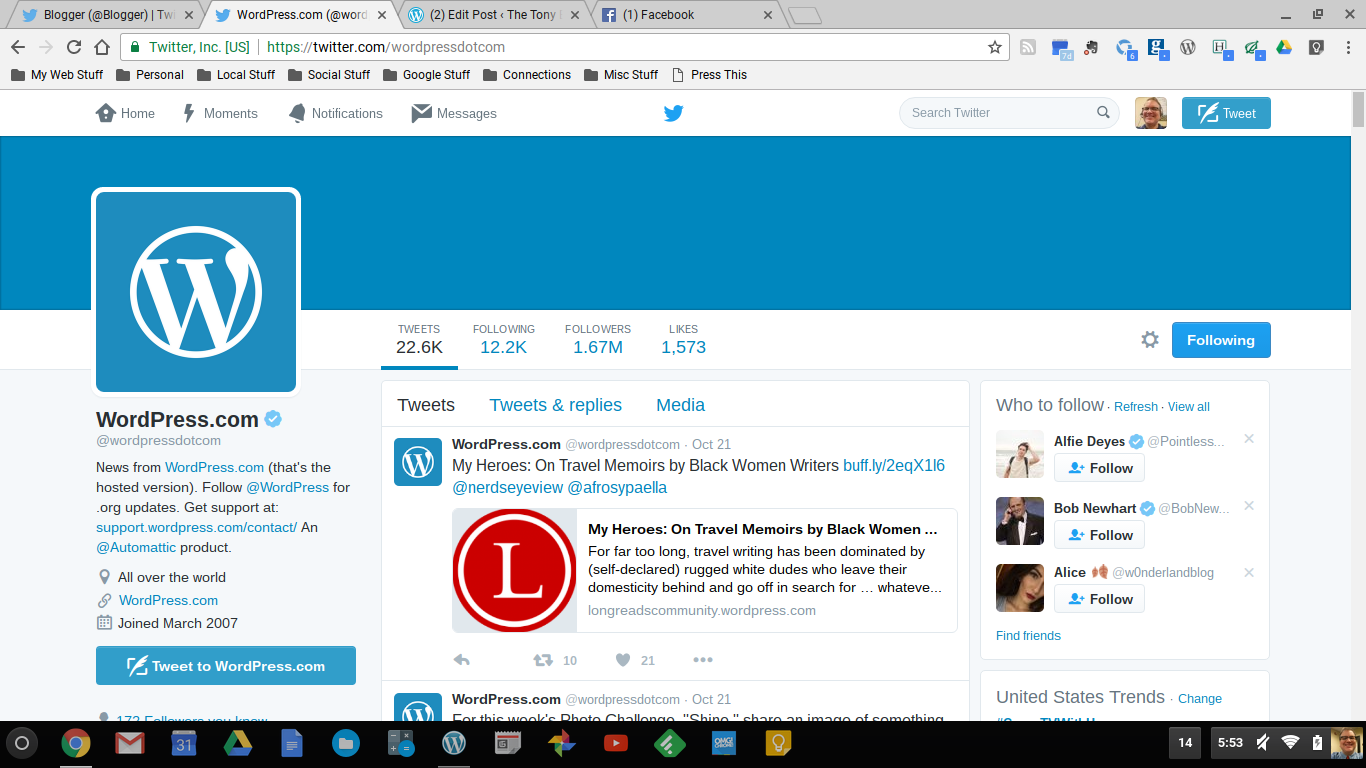1366x768 pixels.
Task: Follow Alfie Deyes
Action: [1099, 468]
